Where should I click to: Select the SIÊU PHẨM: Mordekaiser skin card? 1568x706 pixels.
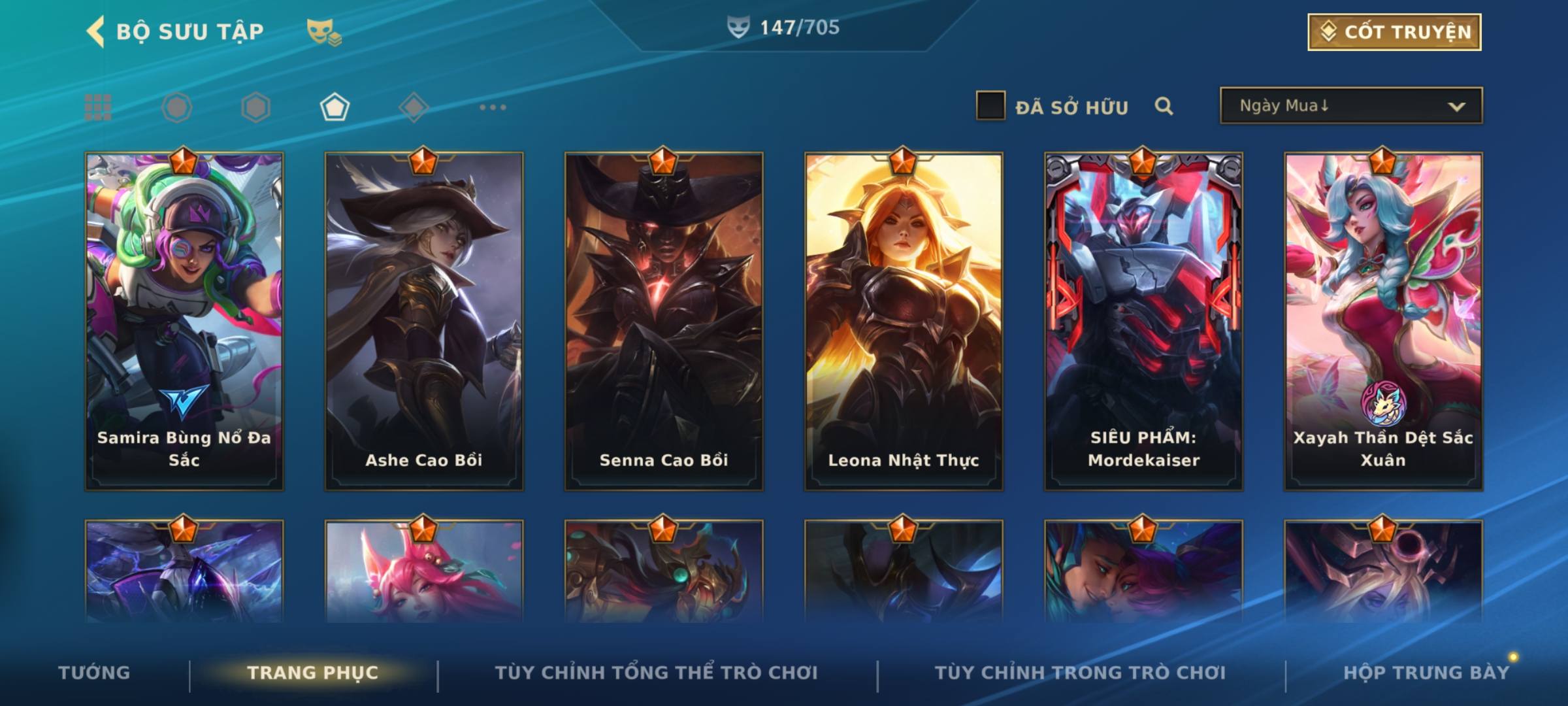tap(1143, 321)
